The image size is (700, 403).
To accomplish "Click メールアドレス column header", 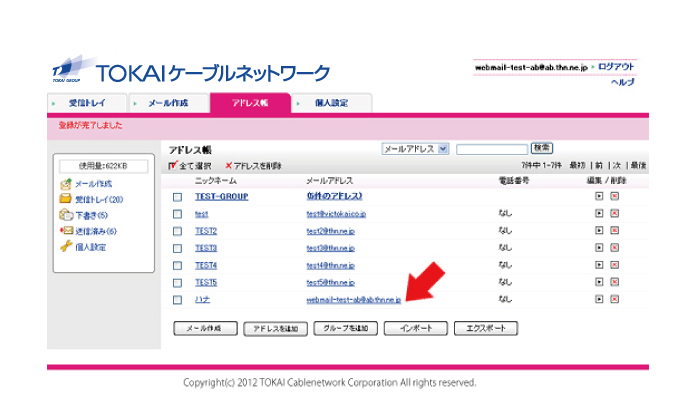I will pos(329,181).
